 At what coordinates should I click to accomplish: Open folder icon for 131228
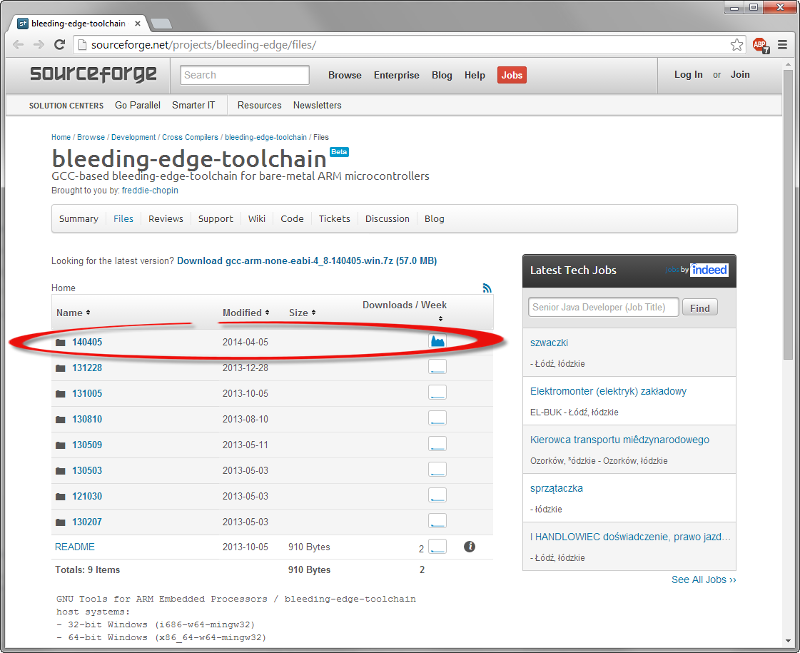pyautogui.click(x=61, y=368)
